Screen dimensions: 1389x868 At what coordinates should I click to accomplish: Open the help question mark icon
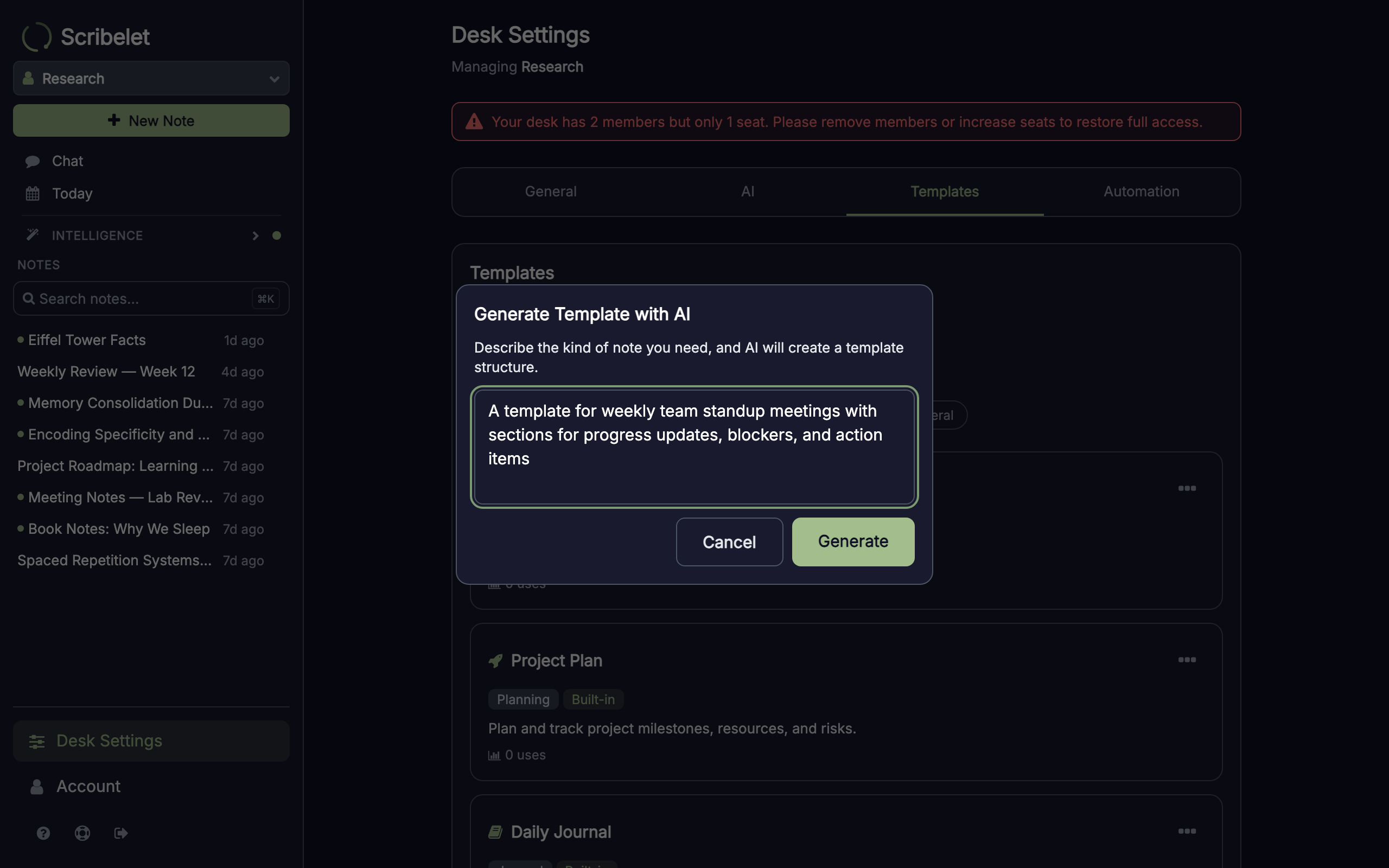(x=43, y=833)
